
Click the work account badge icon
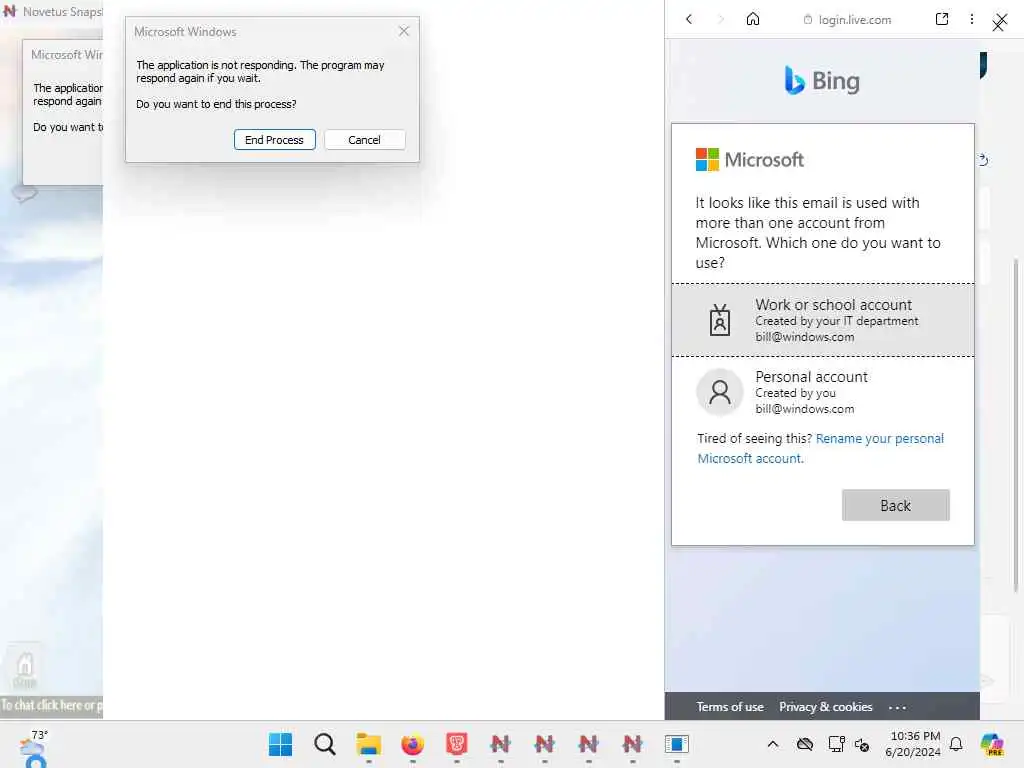tap(720, 320)
